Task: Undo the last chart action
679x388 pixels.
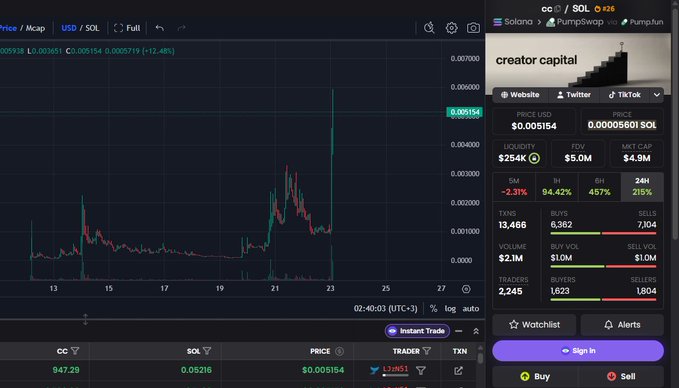Action: click(x=159, y=28)
